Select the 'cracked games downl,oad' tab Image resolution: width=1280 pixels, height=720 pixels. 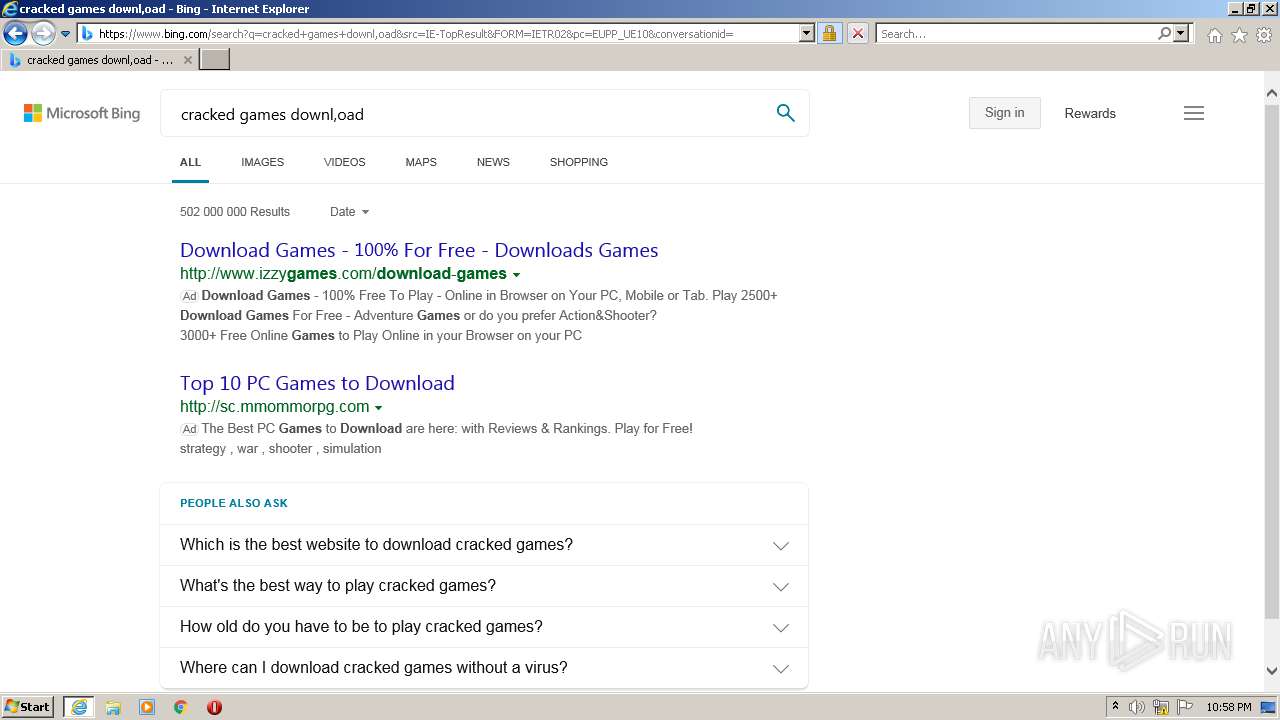[99, 60]
